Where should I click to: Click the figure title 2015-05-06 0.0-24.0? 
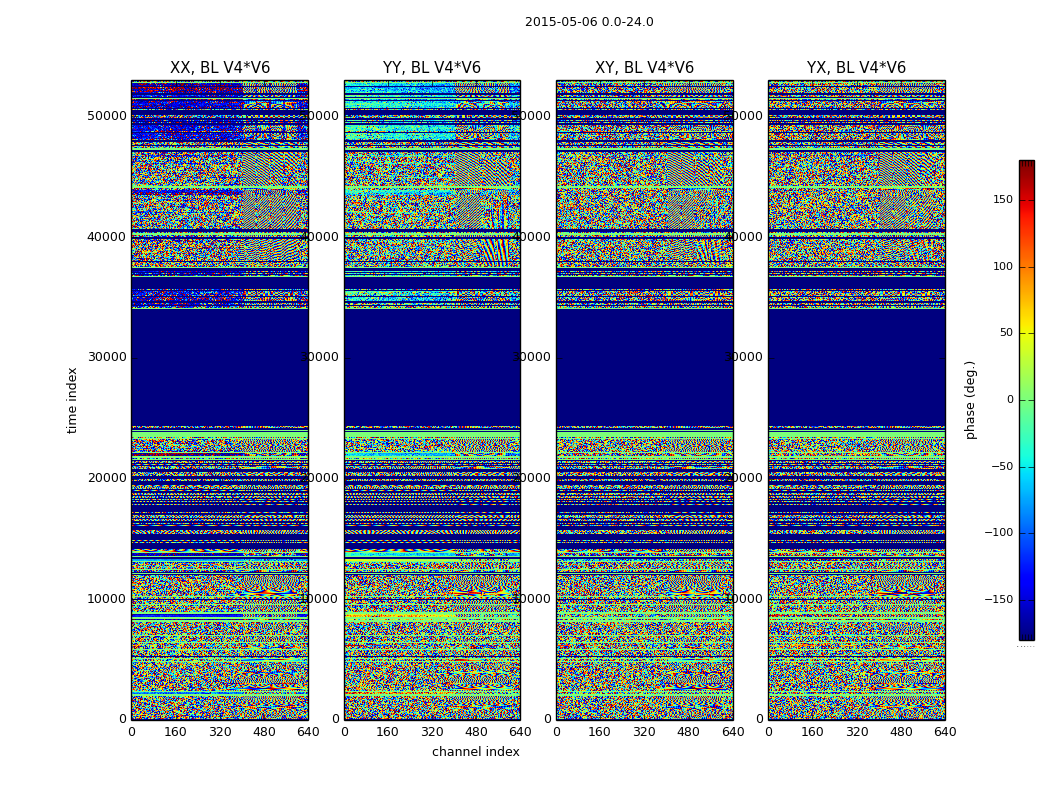click(589, 22)
